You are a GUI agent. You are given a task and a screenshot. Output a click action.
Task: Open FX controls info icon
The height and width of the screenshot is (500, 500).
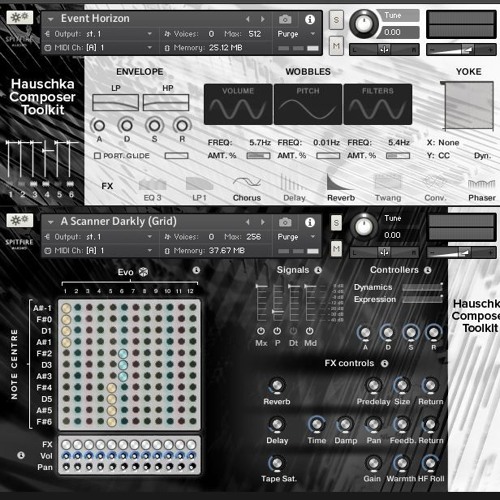tap(385, 363)
